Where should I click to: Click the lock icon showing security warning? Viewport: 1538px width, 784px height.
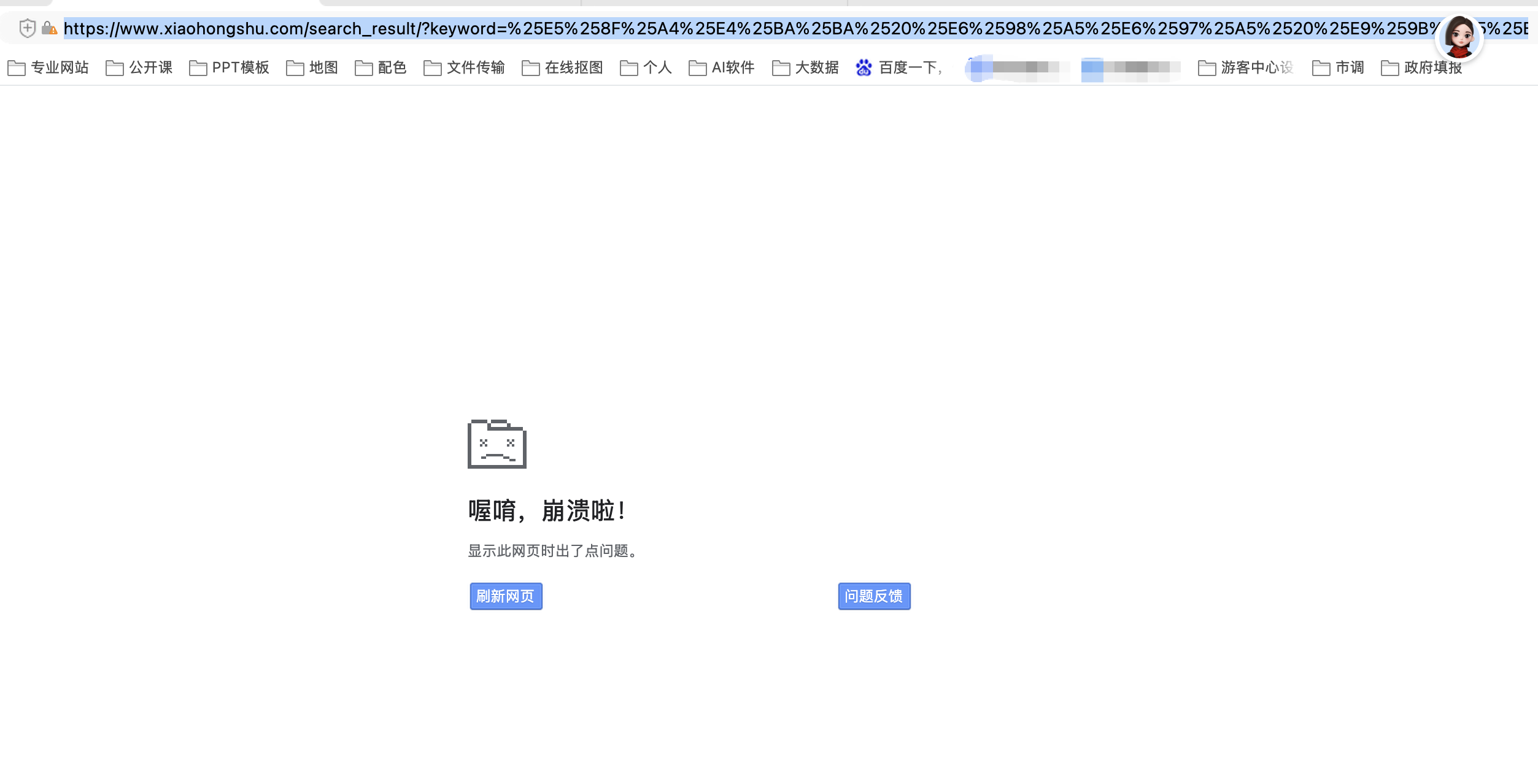(x=50, y=28)
